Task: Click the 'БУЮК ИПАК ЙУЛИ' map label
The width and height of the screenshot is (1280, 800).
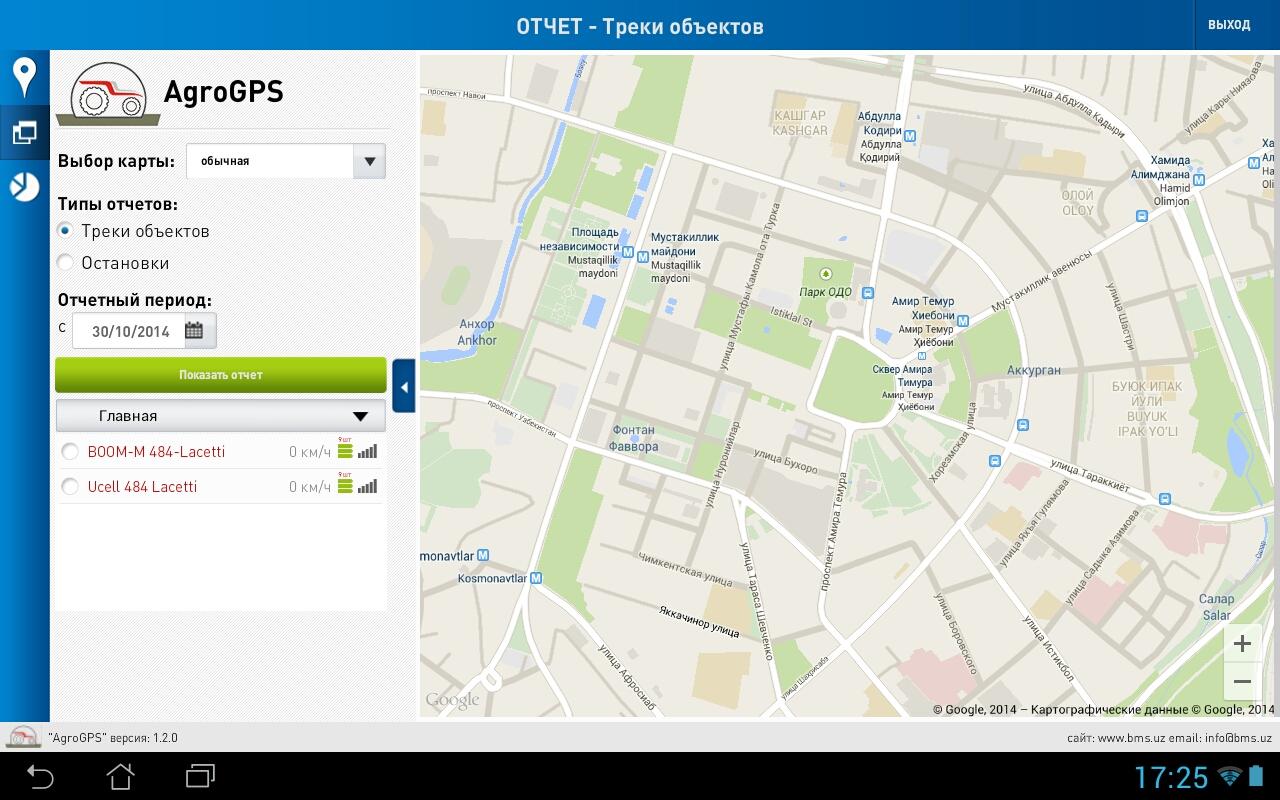Action: pyautogui.click(x=1147, y=394)
